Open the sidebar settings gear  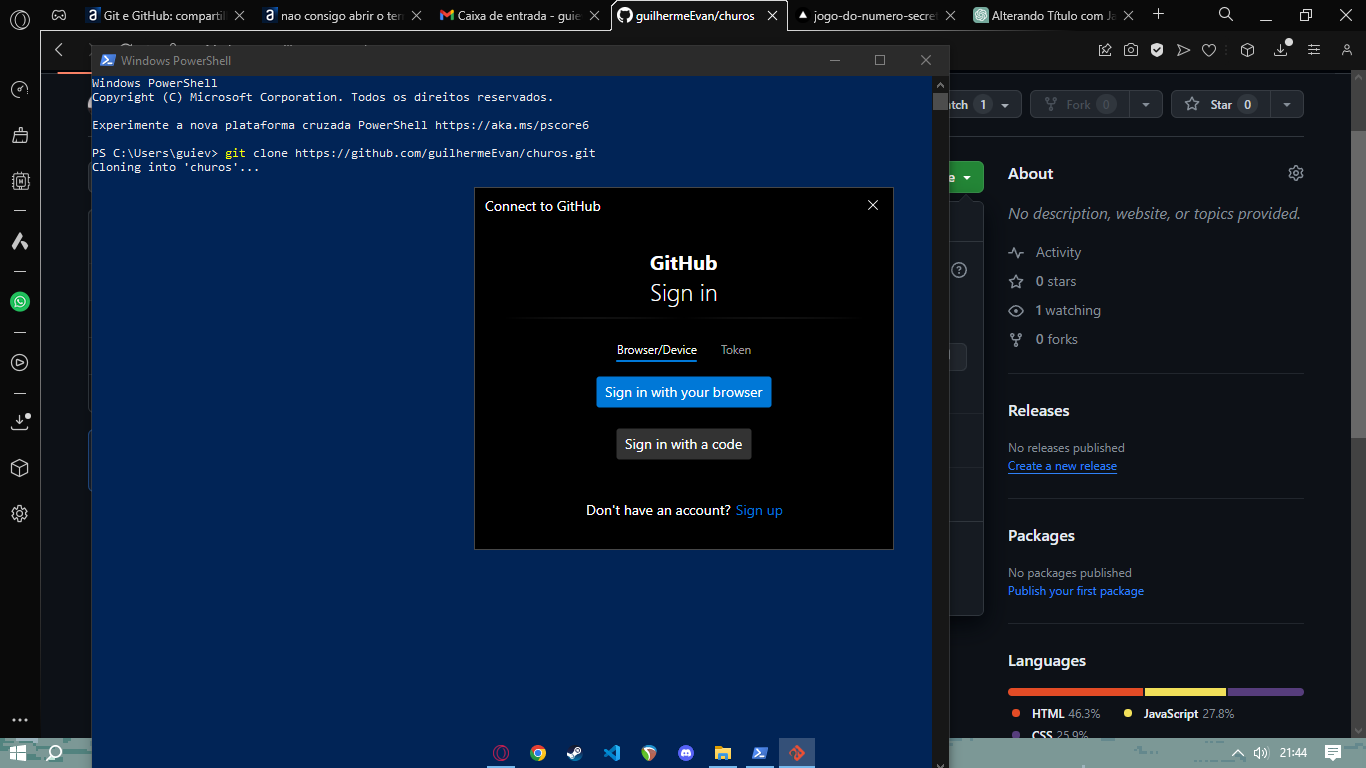pyautogui.click(x=19, y=514)
